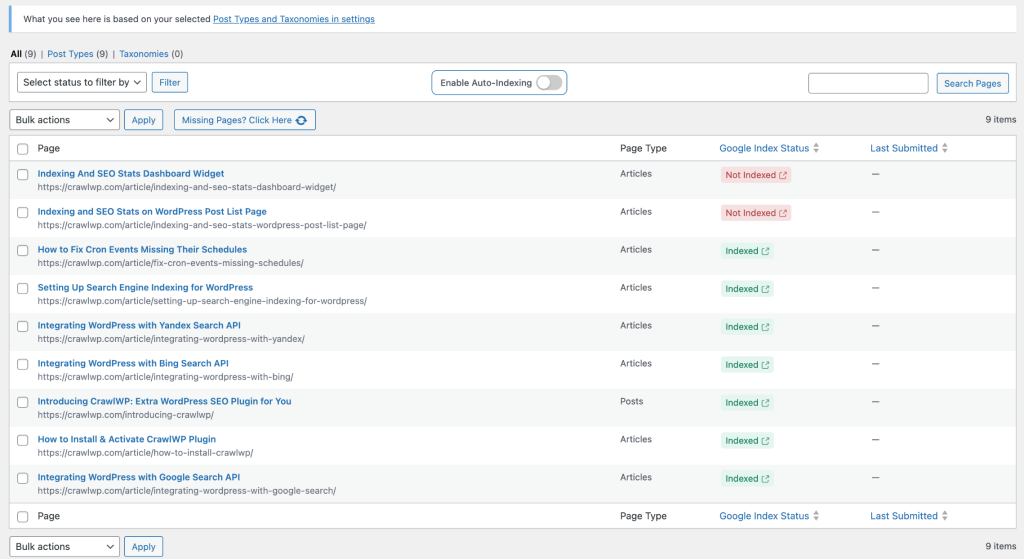Screen dimensions: 1024x559
Task: Toggle the Enable Auto-Indexing switch
Action: (549, 83)
